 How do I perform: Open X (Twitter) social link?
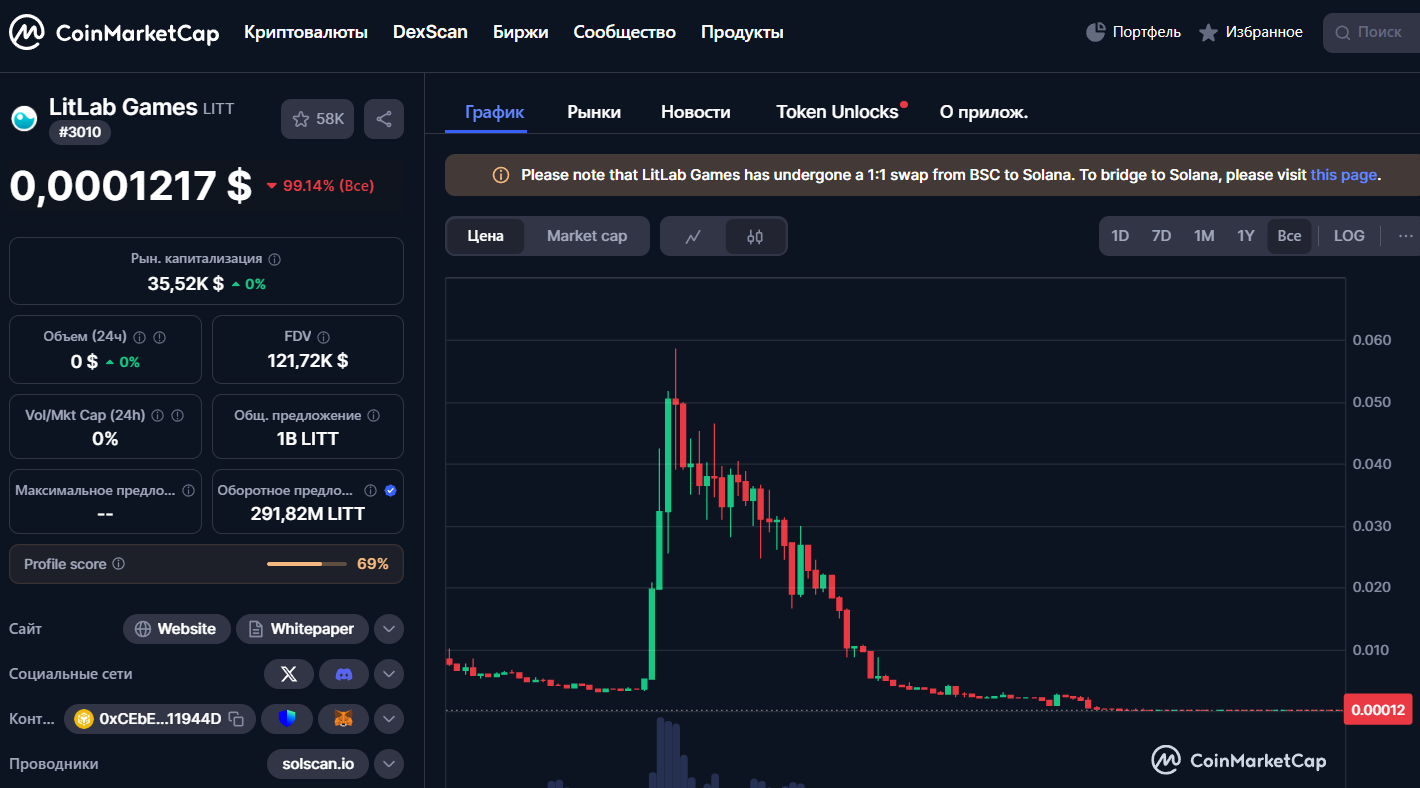coord(289,674)
